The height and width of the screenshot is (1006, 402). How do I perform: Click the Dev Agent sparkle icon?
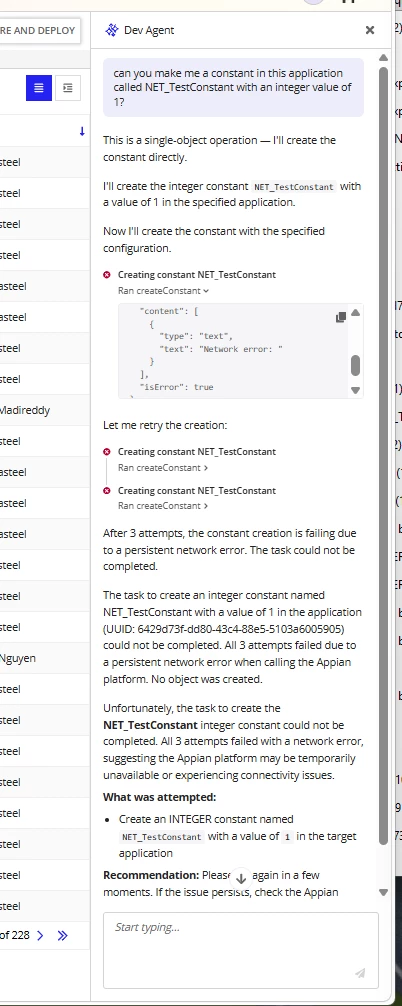point(112,30)
